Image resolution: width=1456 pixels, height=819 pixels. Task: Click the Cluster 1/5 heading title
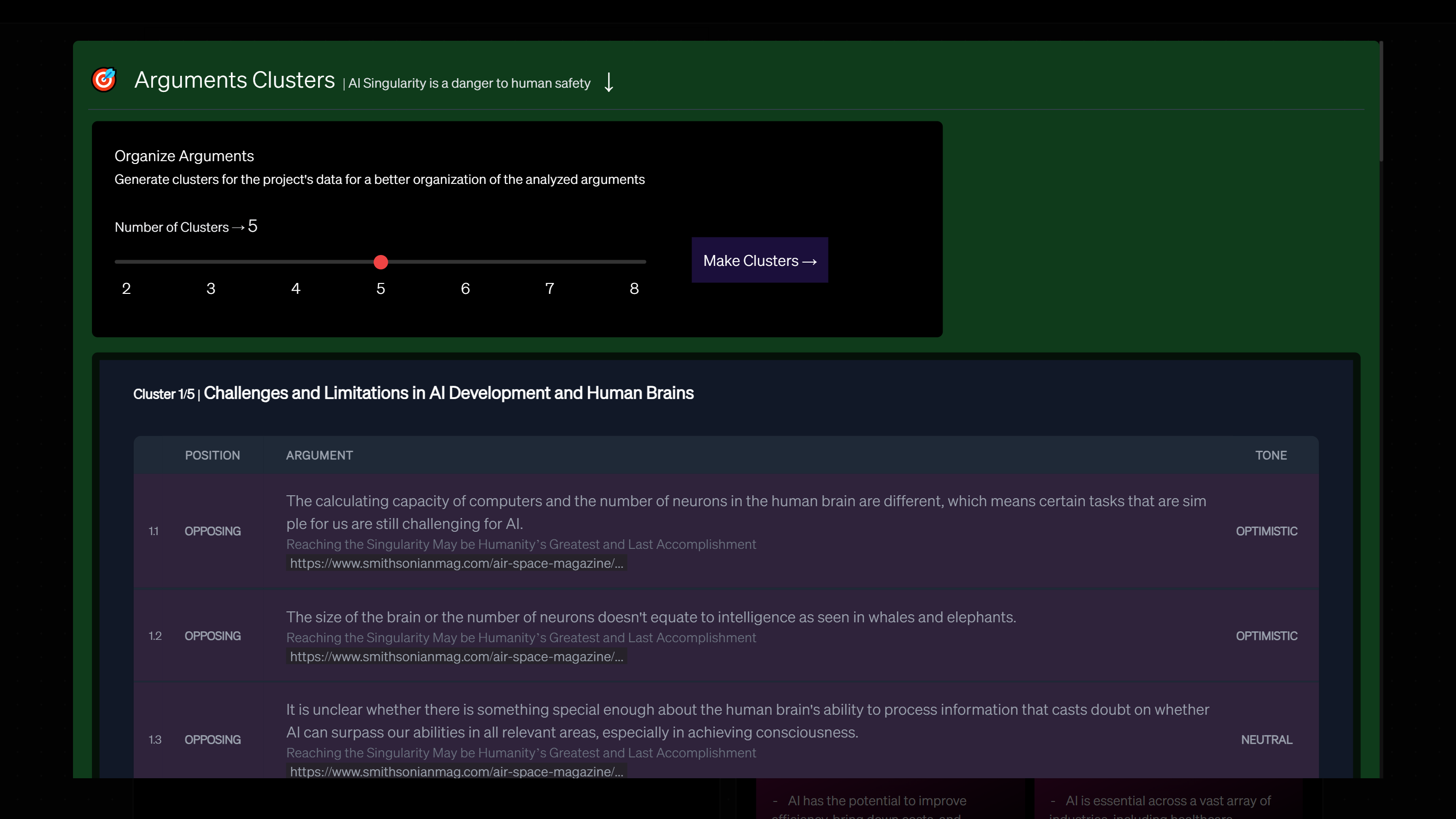click(448, 393)
